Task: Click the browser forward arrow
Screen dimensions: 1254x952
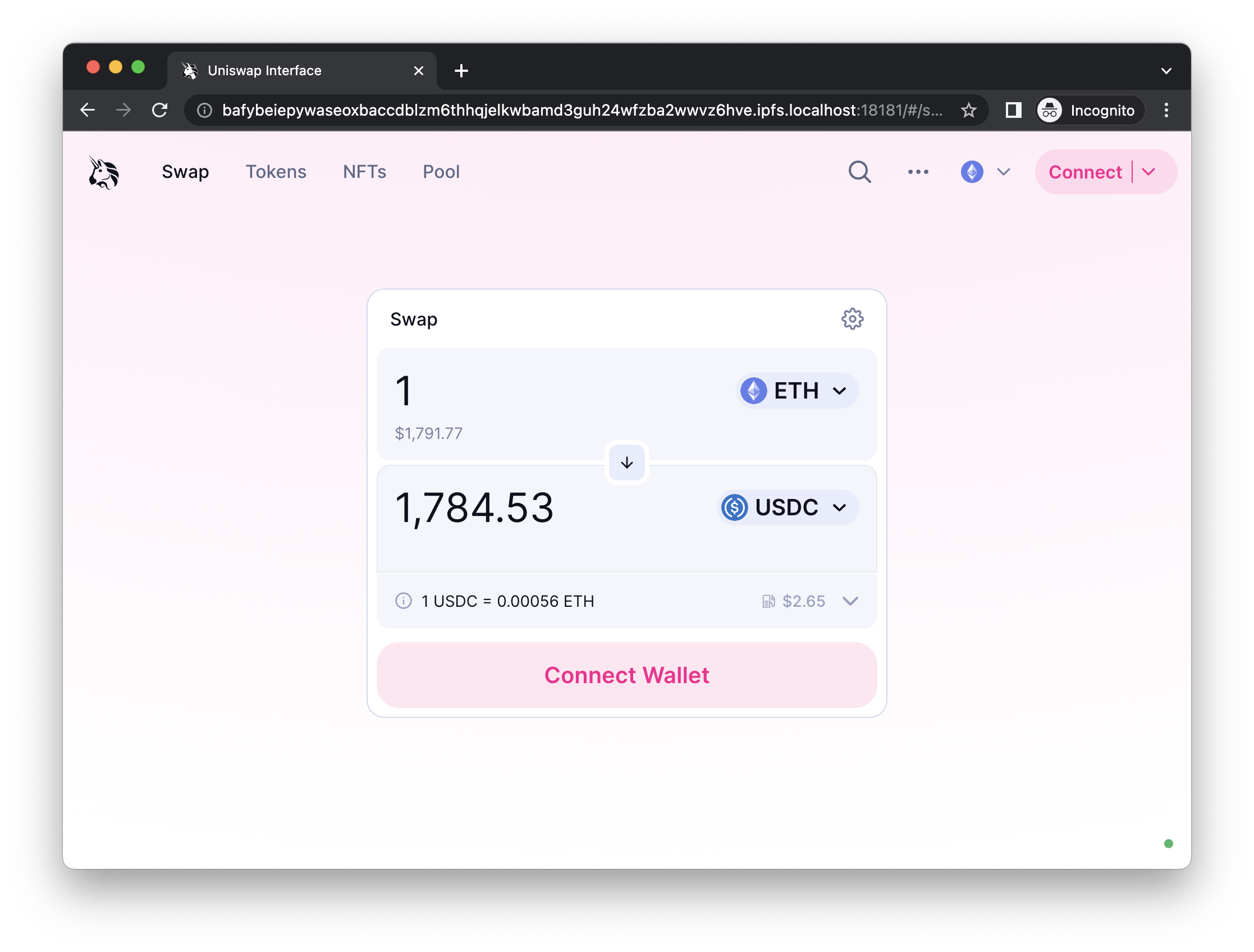Action: pyautogui.click(x=123, y=110)
